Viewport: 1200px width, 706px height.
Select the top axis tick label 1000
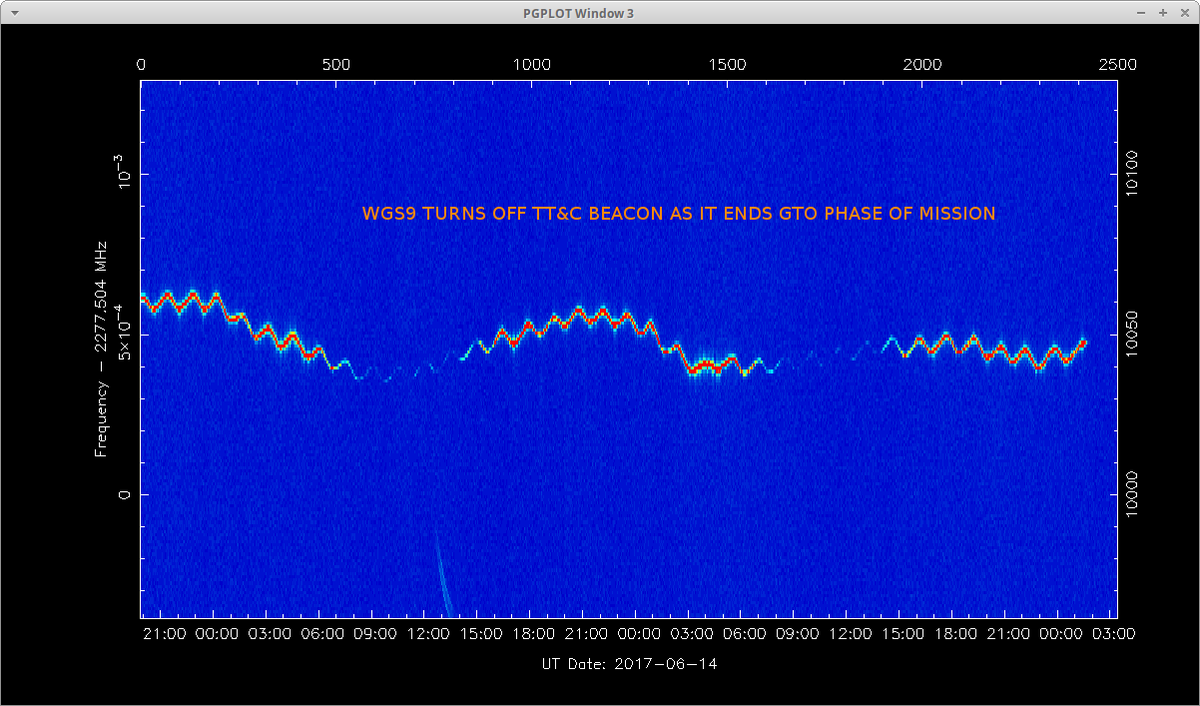[532, 64]
